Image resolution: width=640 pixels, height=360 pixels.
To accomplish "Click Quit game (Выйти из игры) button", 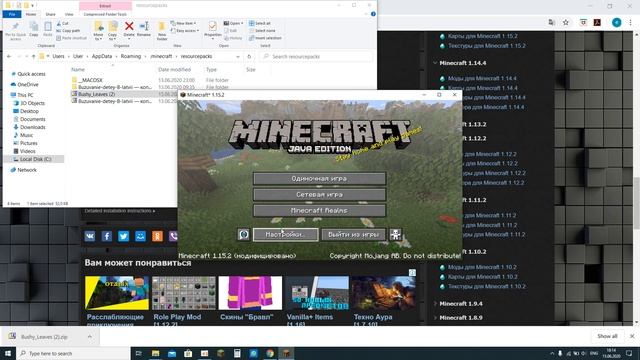I will tap(353, 234).
